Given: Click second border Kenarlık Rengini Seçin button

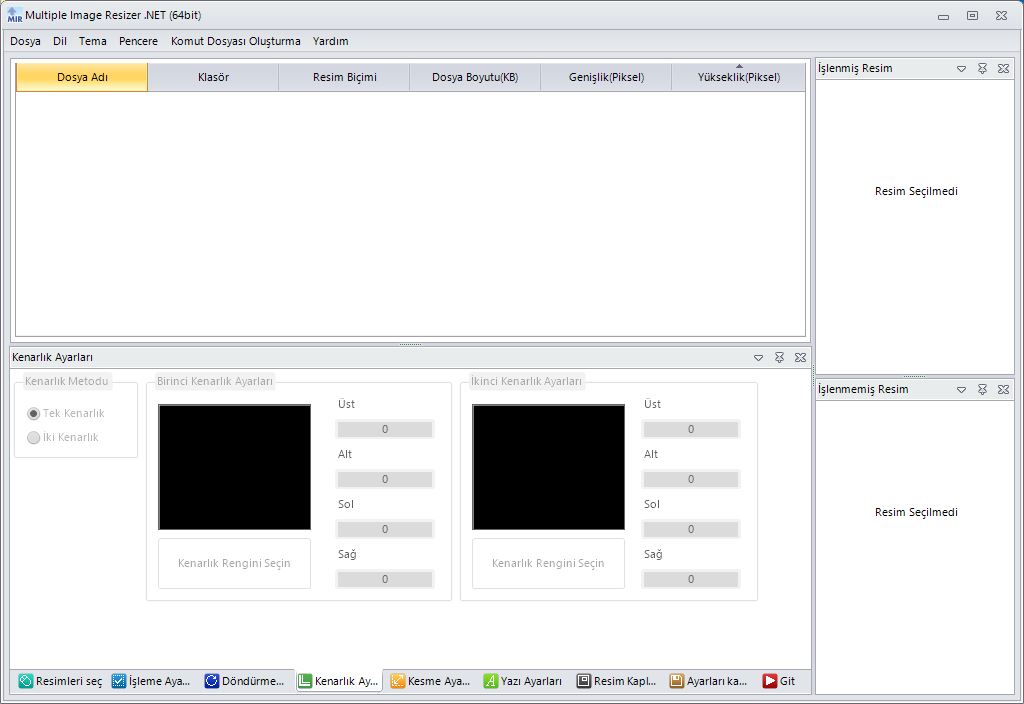Looking at the screenshot, I should pos(549,563).
